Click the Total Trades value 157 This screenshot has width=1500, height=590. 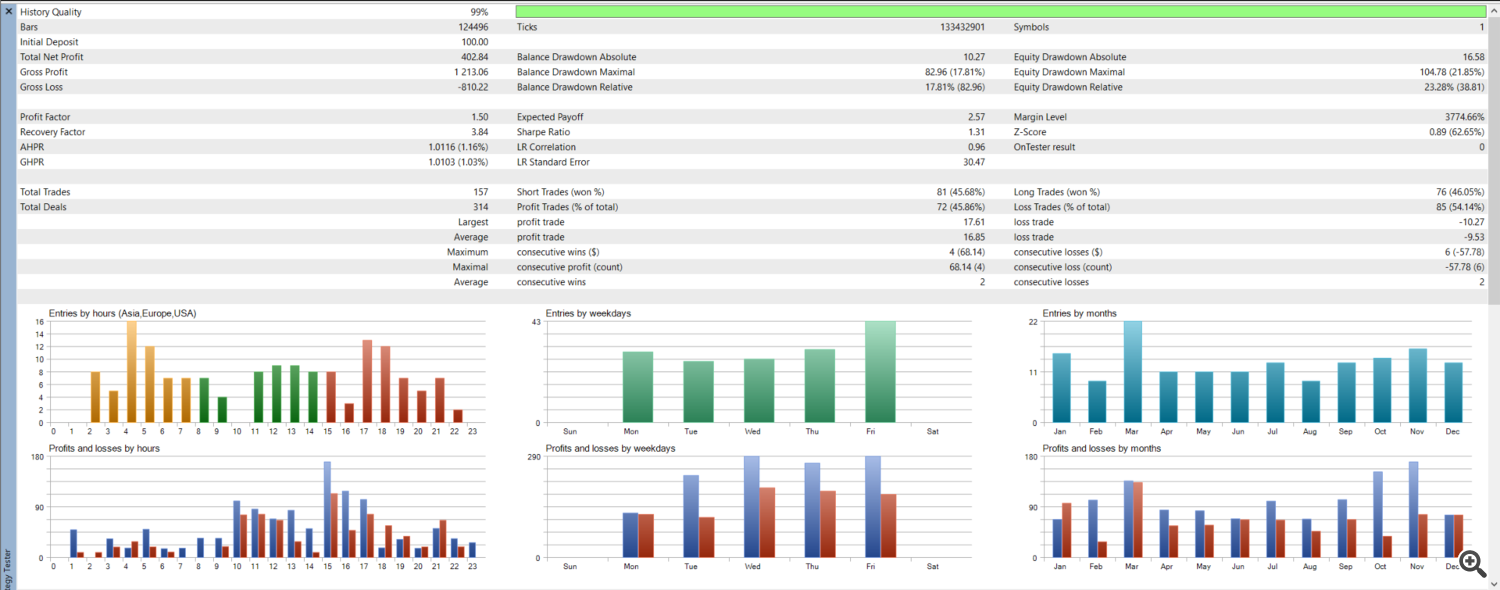(481, 192)
